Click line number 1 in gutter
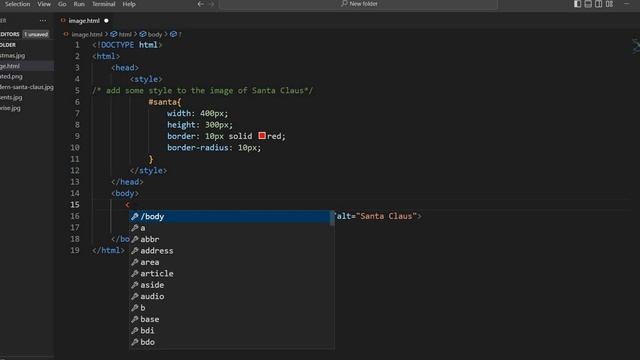Viewport: 640px width, 360px height. pyautogui.click(x=77, y=45)
